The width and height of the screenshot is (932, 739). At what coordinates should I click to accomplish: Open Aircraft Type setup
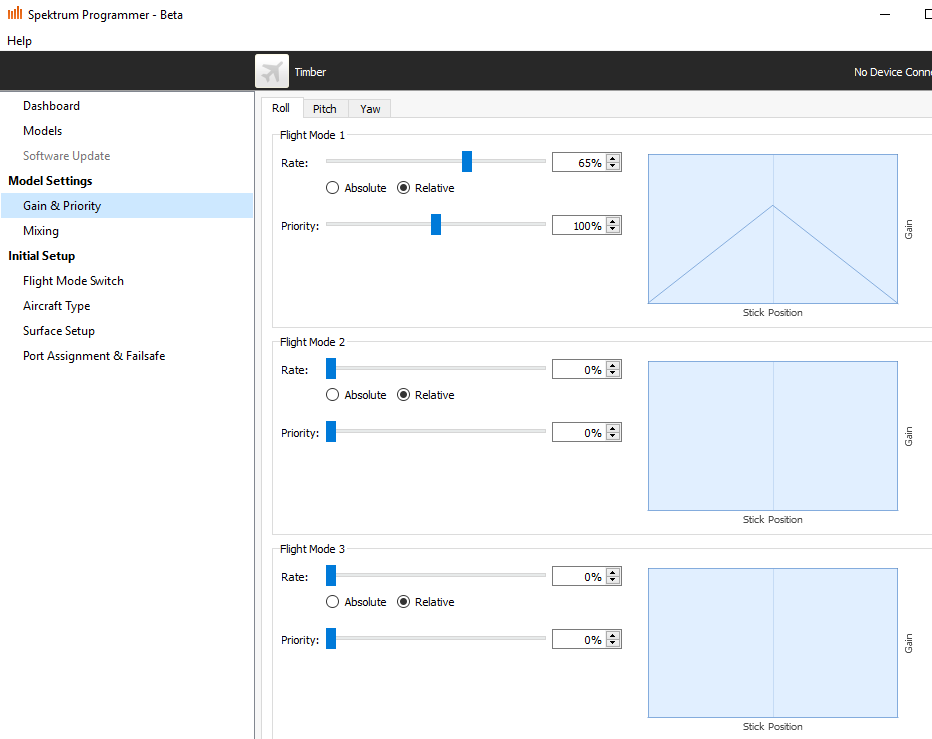click(x=56, y=306)
